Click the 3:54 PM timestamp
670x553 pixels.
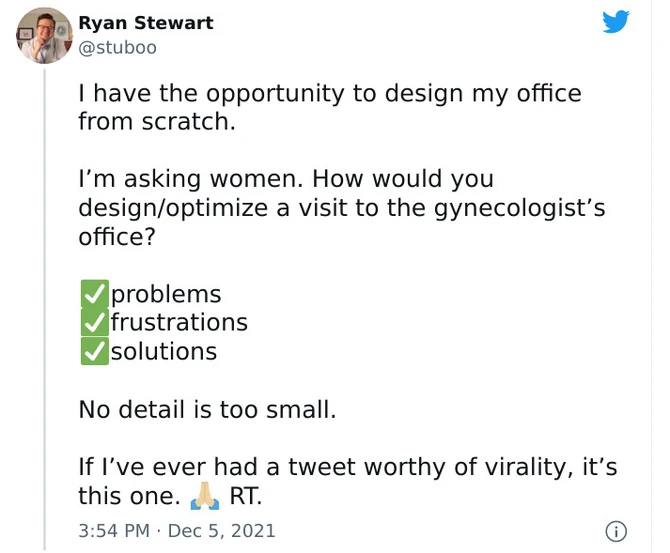pyautogui.click(x=115, y=531)
